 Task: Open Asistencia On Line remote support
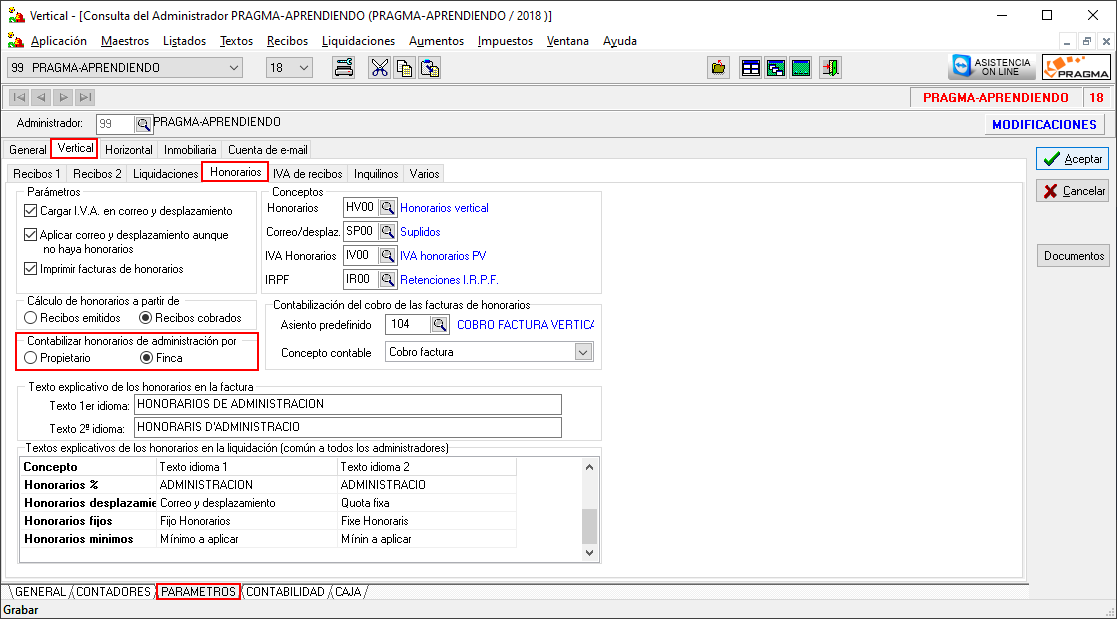click(990, 67)
